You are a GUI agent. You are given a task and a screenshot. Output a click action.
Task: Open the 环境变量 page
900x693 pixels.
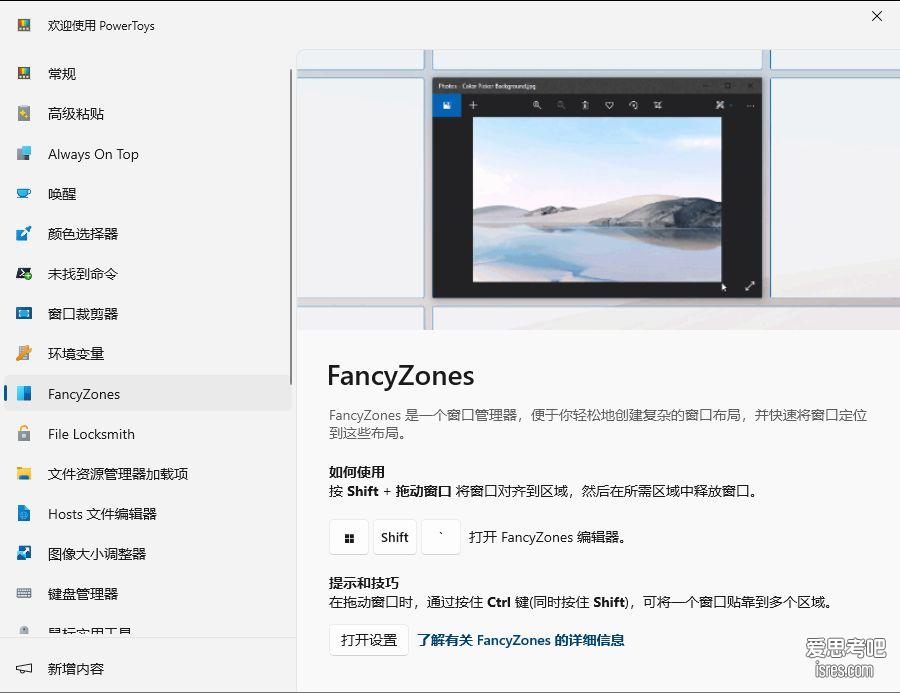(148, 354)
